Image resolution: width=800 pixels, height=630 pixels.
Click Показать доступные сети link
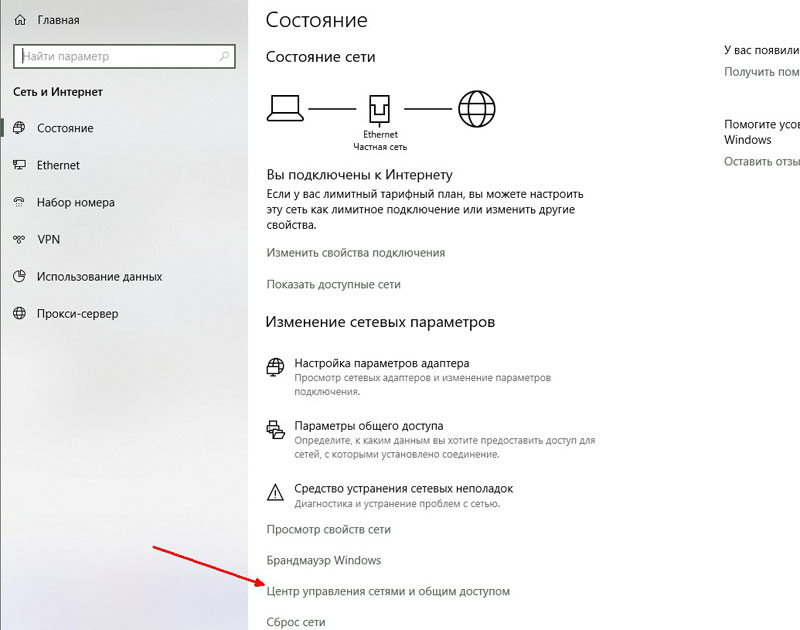point(333,284)
